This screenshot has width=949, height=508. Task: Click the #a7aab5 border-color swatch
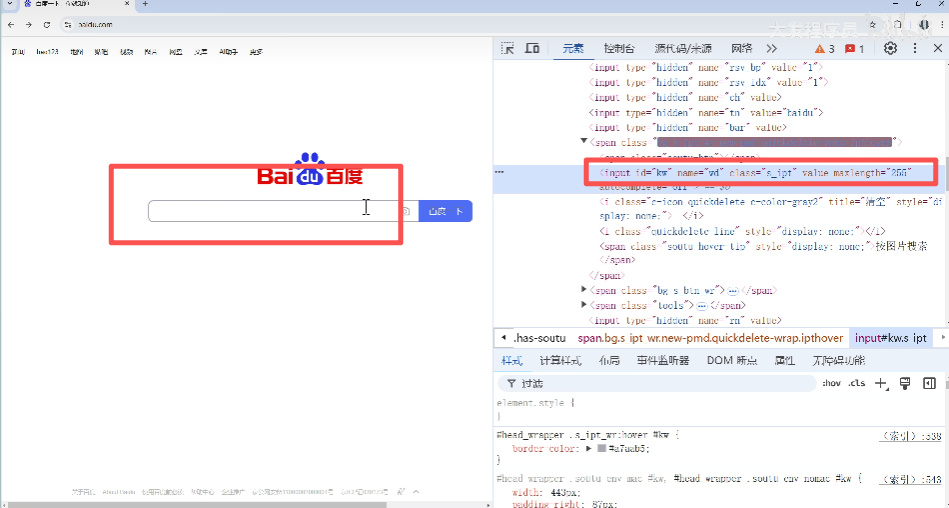(x=602, y=449)
